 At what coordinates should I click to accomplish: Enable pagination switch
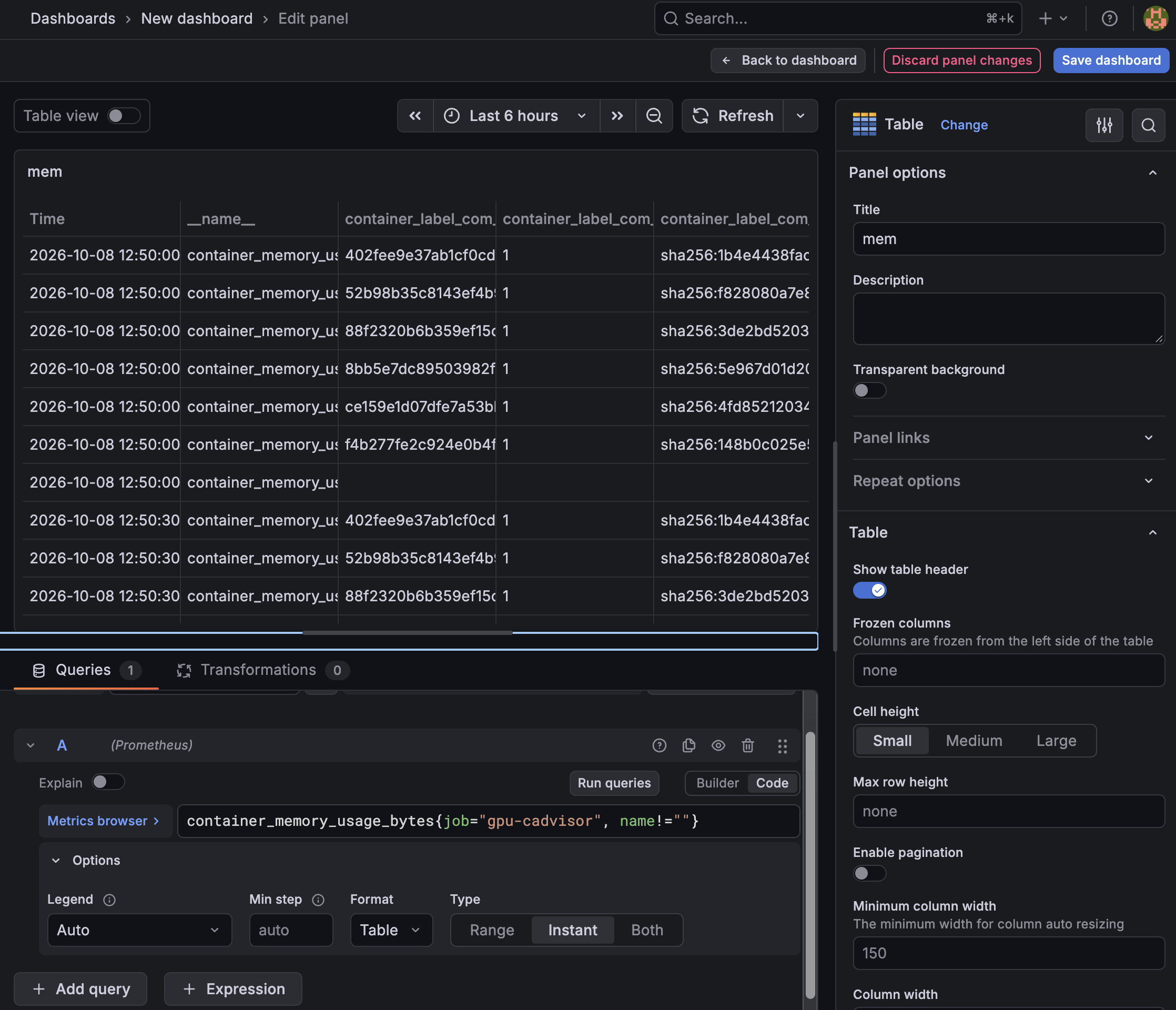pyautogui.click(x=869, y=873)
